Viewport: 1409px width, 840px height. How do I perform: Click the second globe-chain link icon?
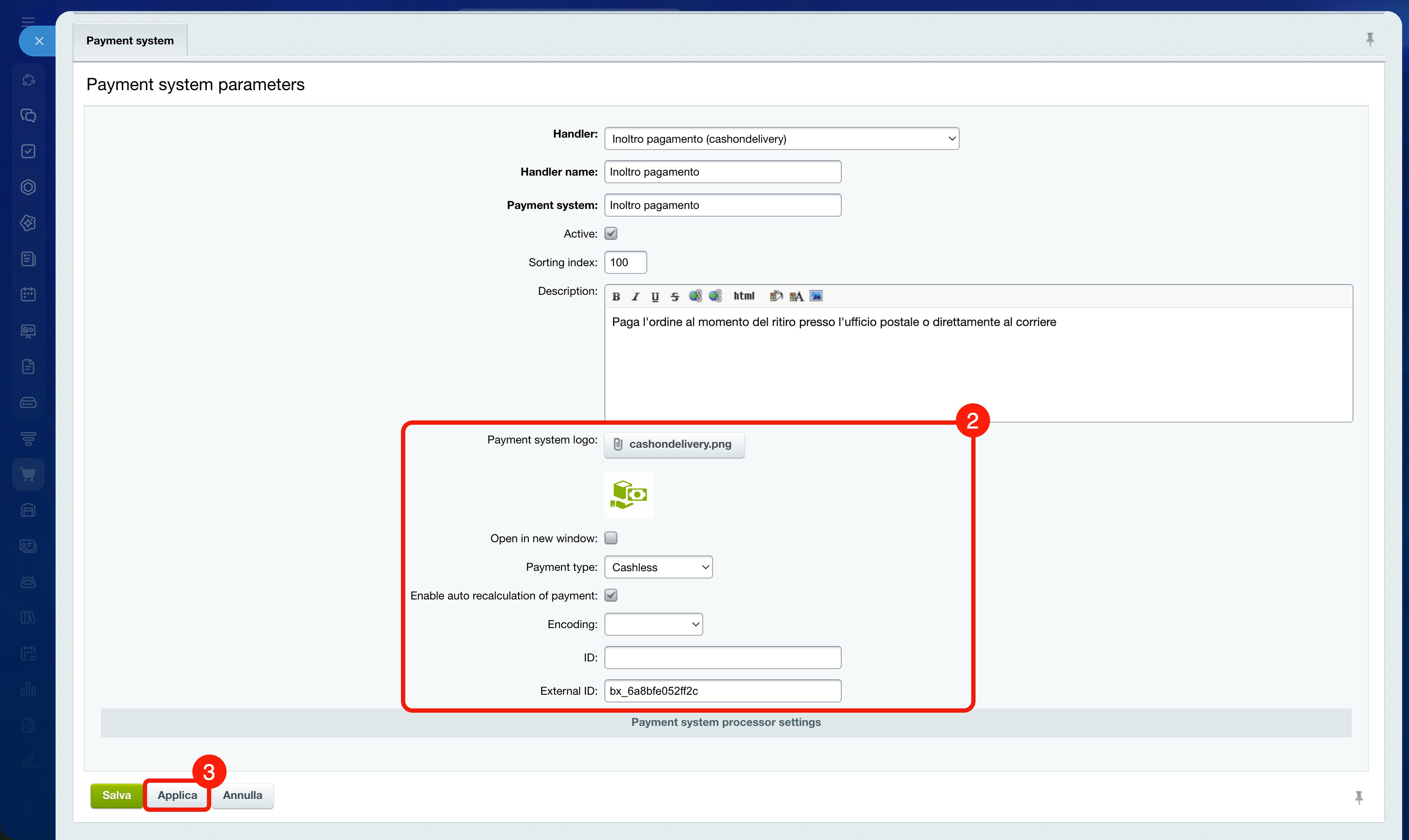[715, 296]
